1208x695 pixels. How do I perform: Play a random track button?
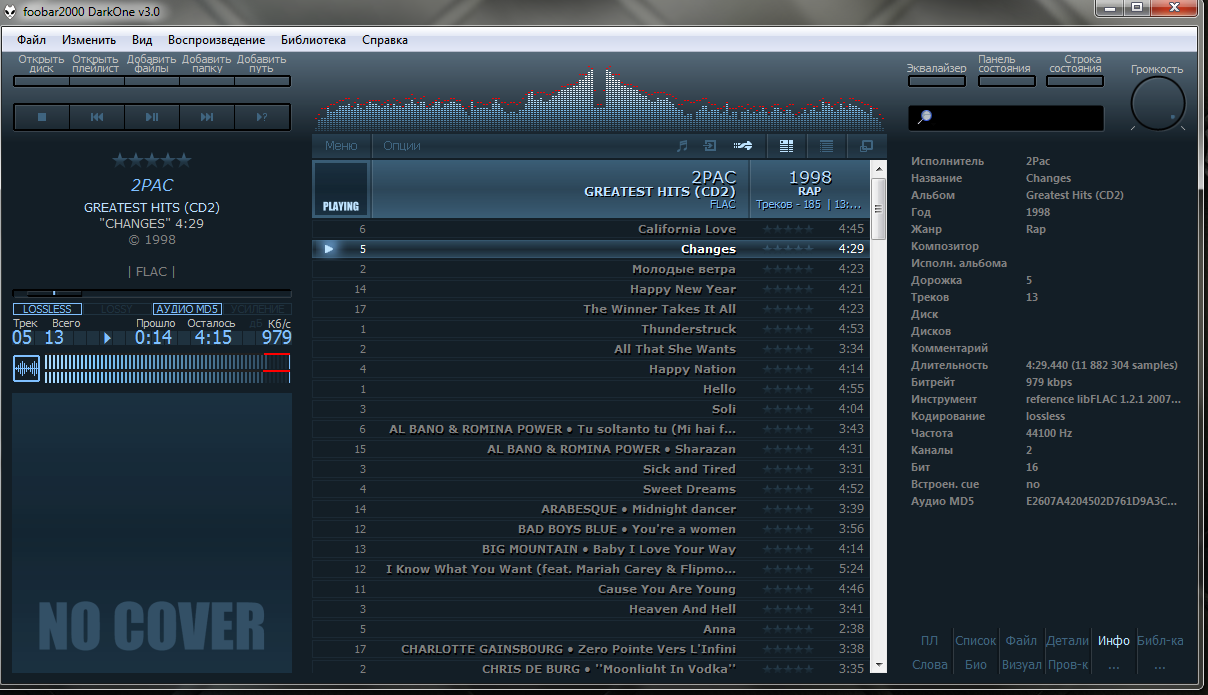[262, 117]
